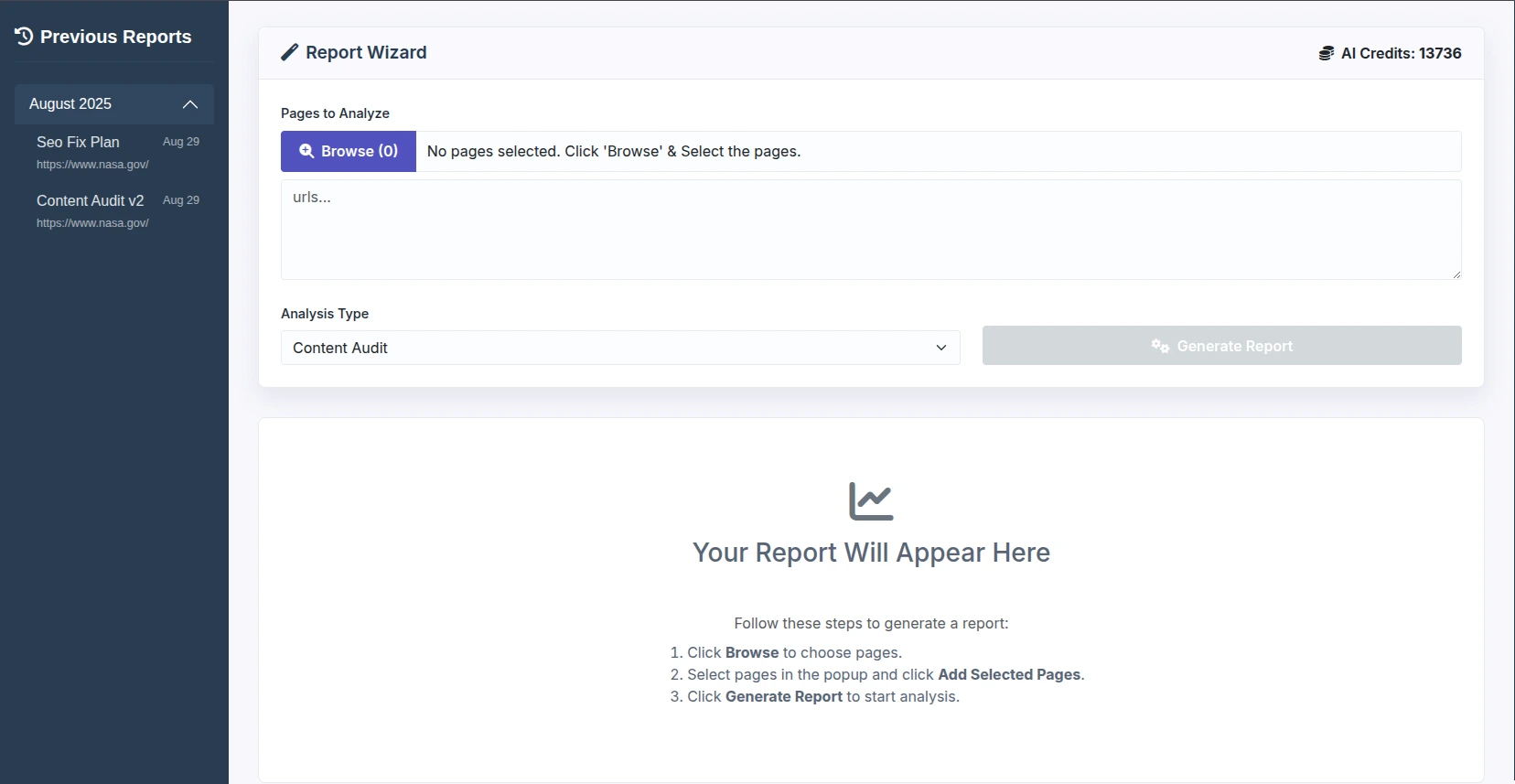
Task: Click the pencil icon next to Report Wizard
Action: click(x=289, y=52)
